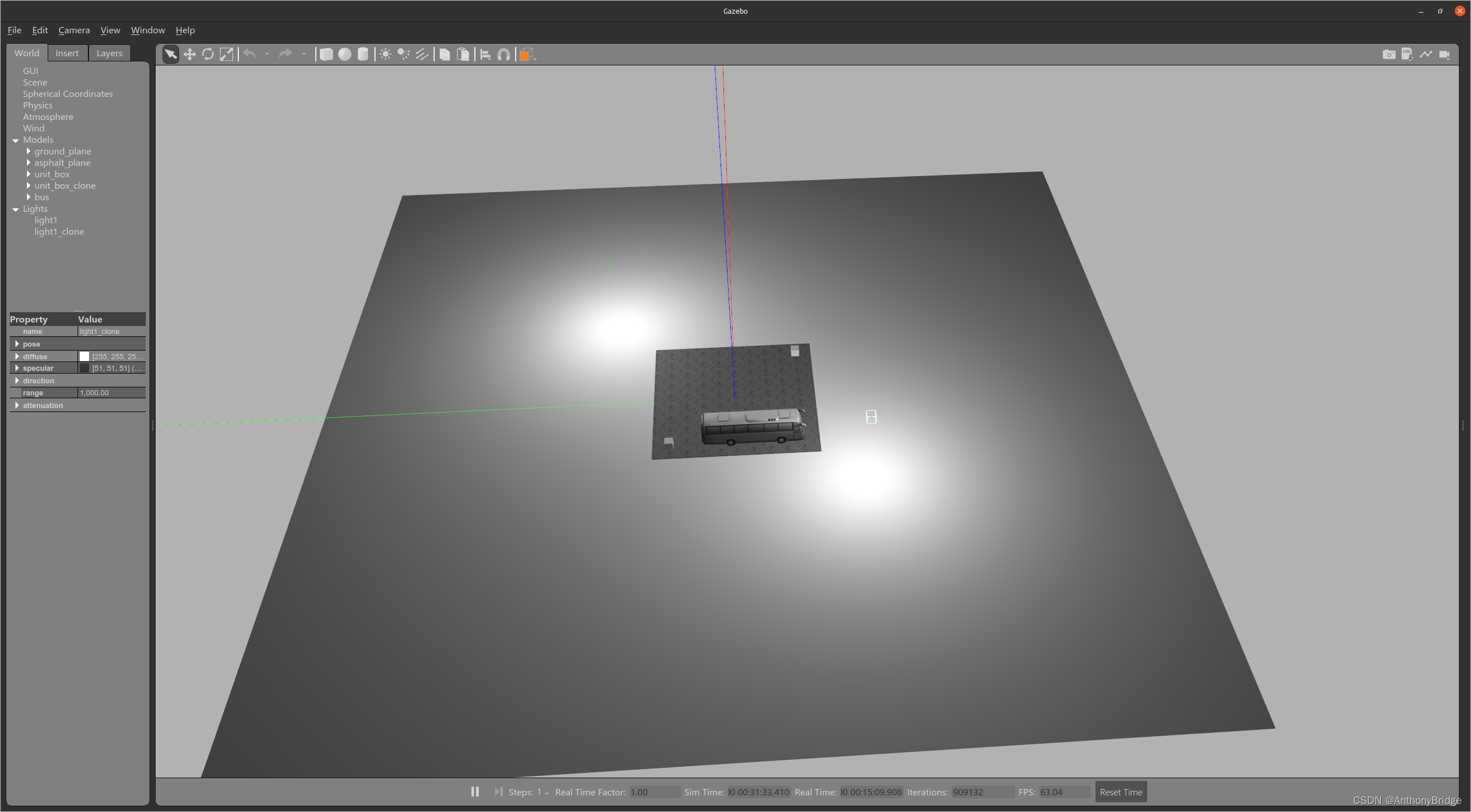The height and width of the screenshot is (812, 1471).
Task: Take a screenshot with camera icon
Action: pyautogui.click(x=1388, y=55)
